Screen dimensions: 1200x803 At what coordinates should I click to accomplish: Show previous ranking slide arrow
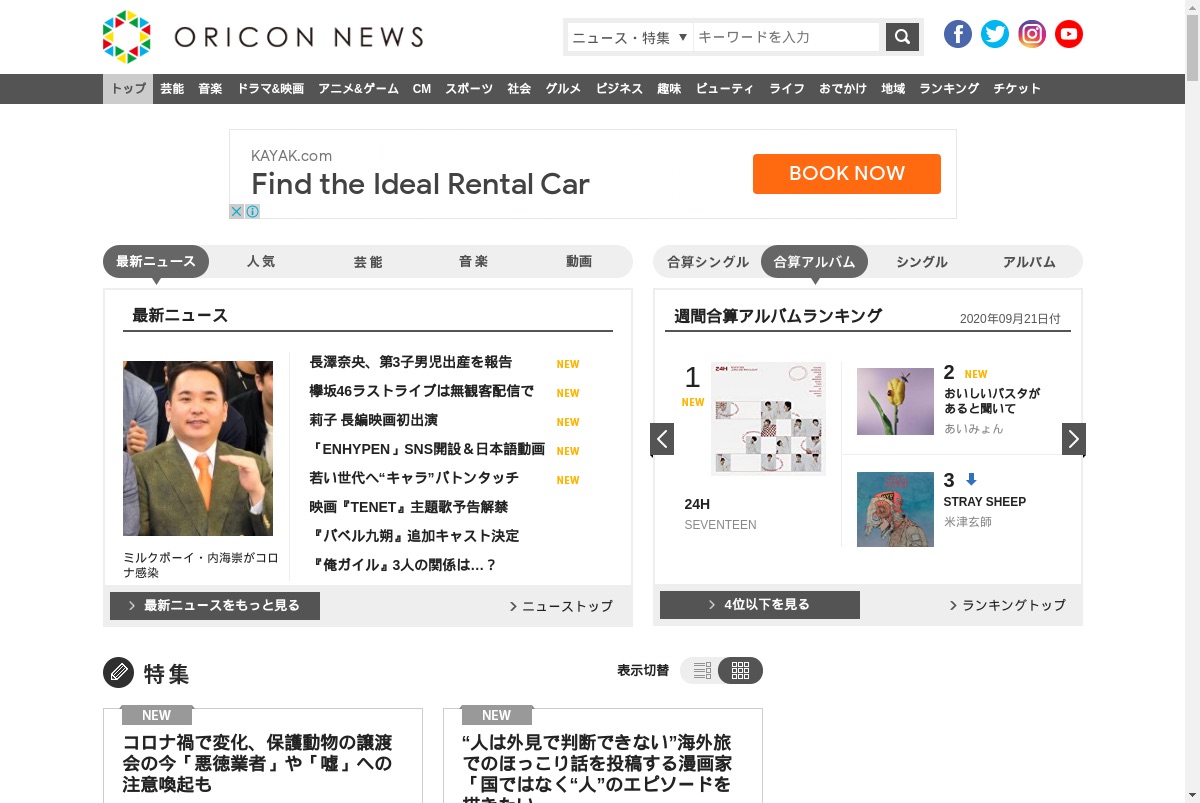point(662,439)
